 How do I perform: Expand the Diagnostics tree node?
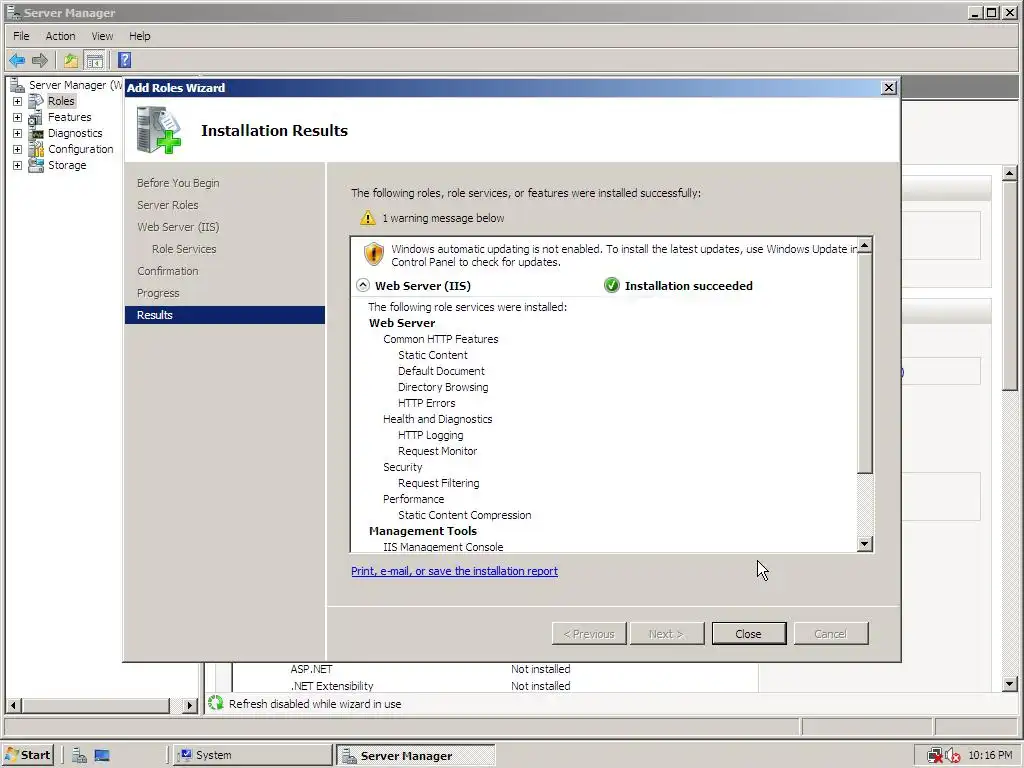[18, 133]
